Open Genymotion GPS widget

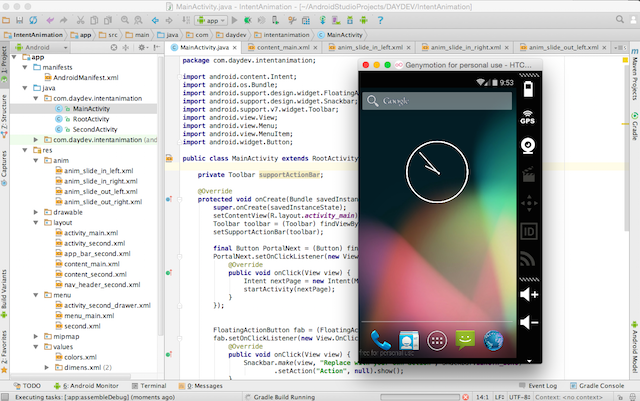pos(528,117)
